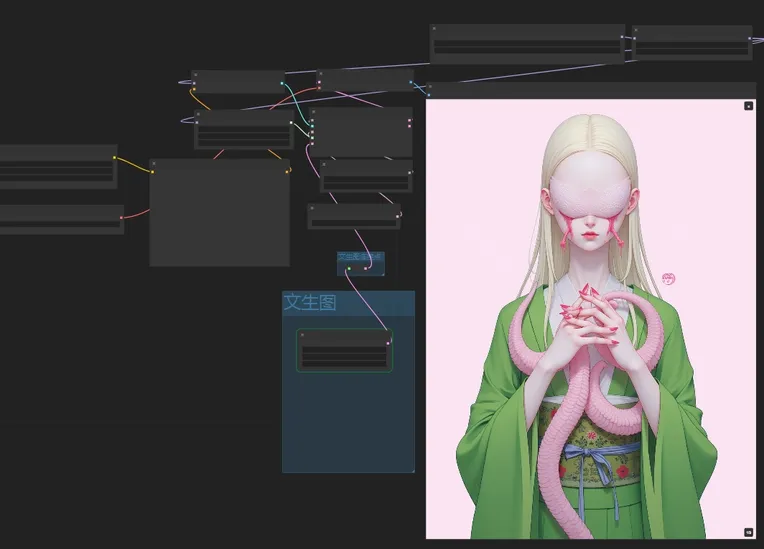
Task: Click the yellow input port on the large square node
Action: pos(153,171)
